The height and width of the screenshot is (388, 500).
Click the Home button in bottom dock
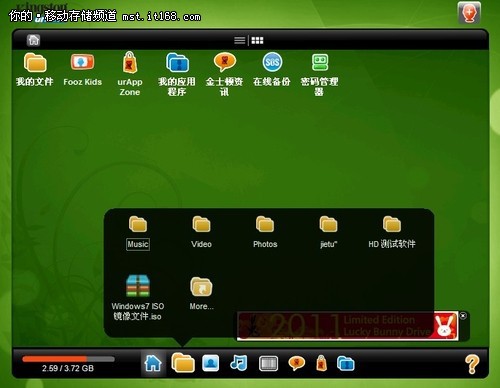tap(153, 363)
